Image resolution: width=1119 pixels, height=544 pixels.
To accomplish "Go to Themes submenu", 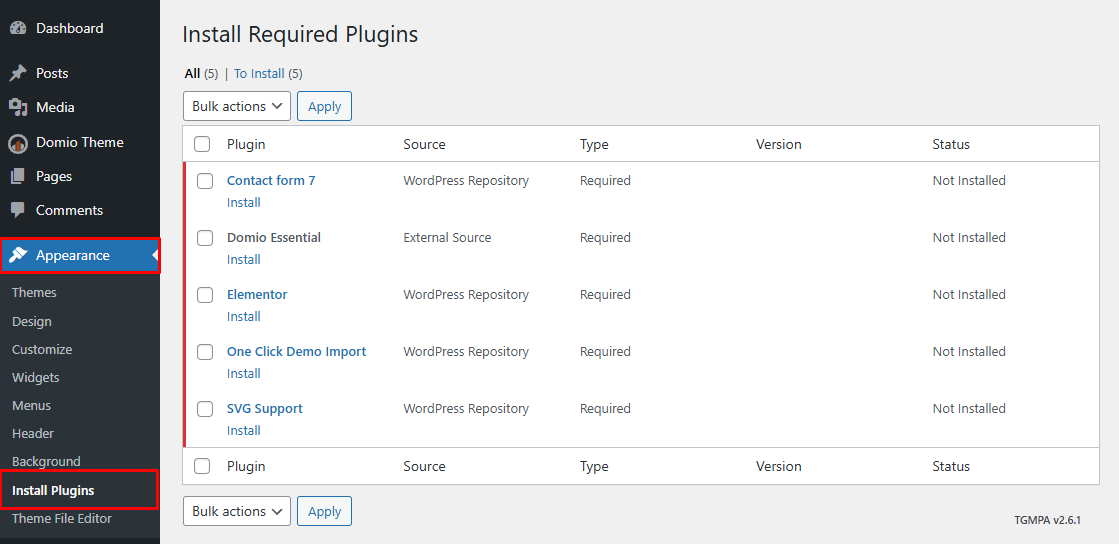I will click(34, 293).
